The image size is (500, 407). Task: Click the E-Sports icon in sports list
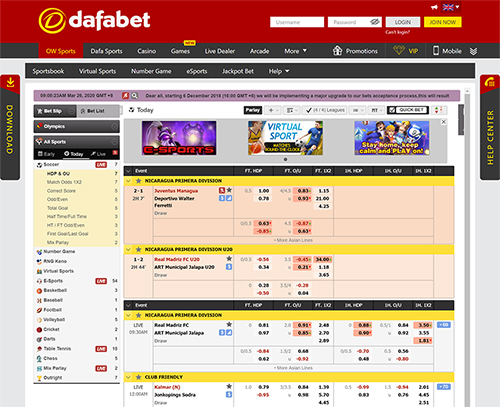[39, 281]
